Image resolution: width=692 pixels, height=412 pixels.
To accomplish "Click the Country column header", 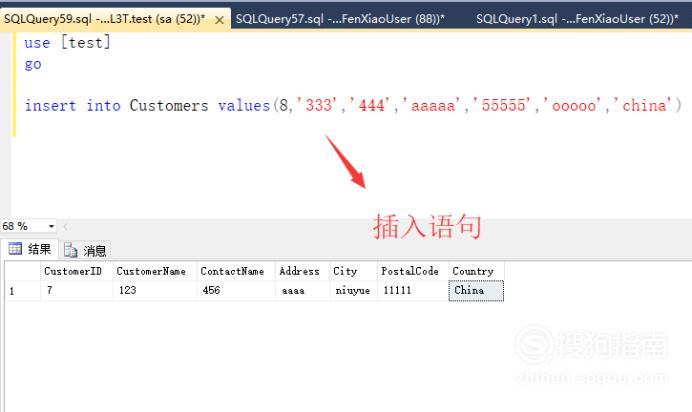I will click(x=476, y=271).
